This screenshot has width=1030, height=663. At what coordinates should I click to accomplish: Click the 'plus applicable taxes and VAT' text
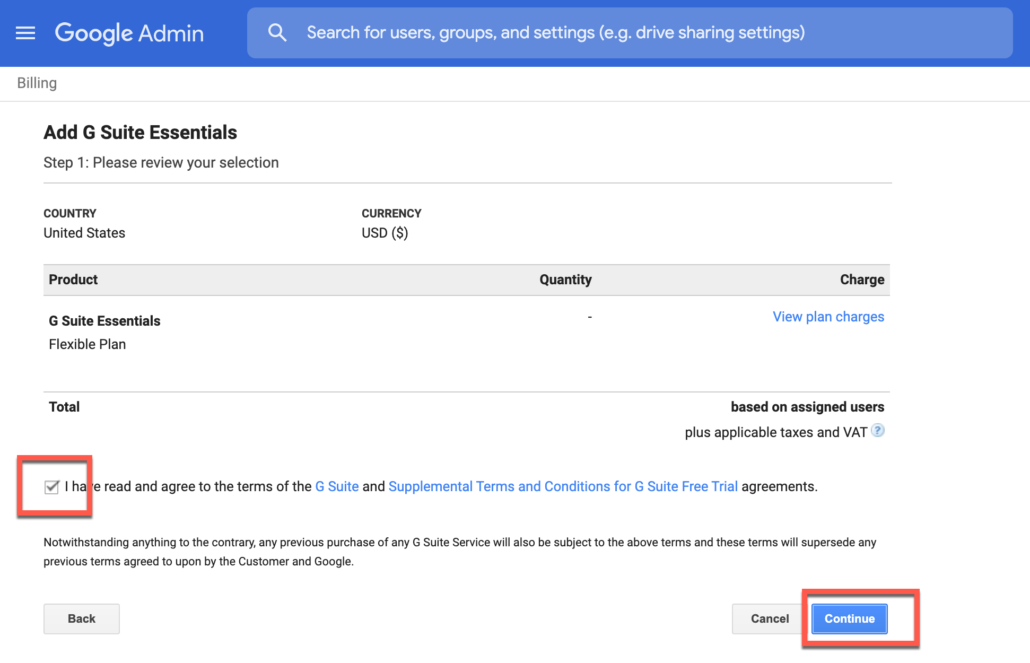[776, 432]
